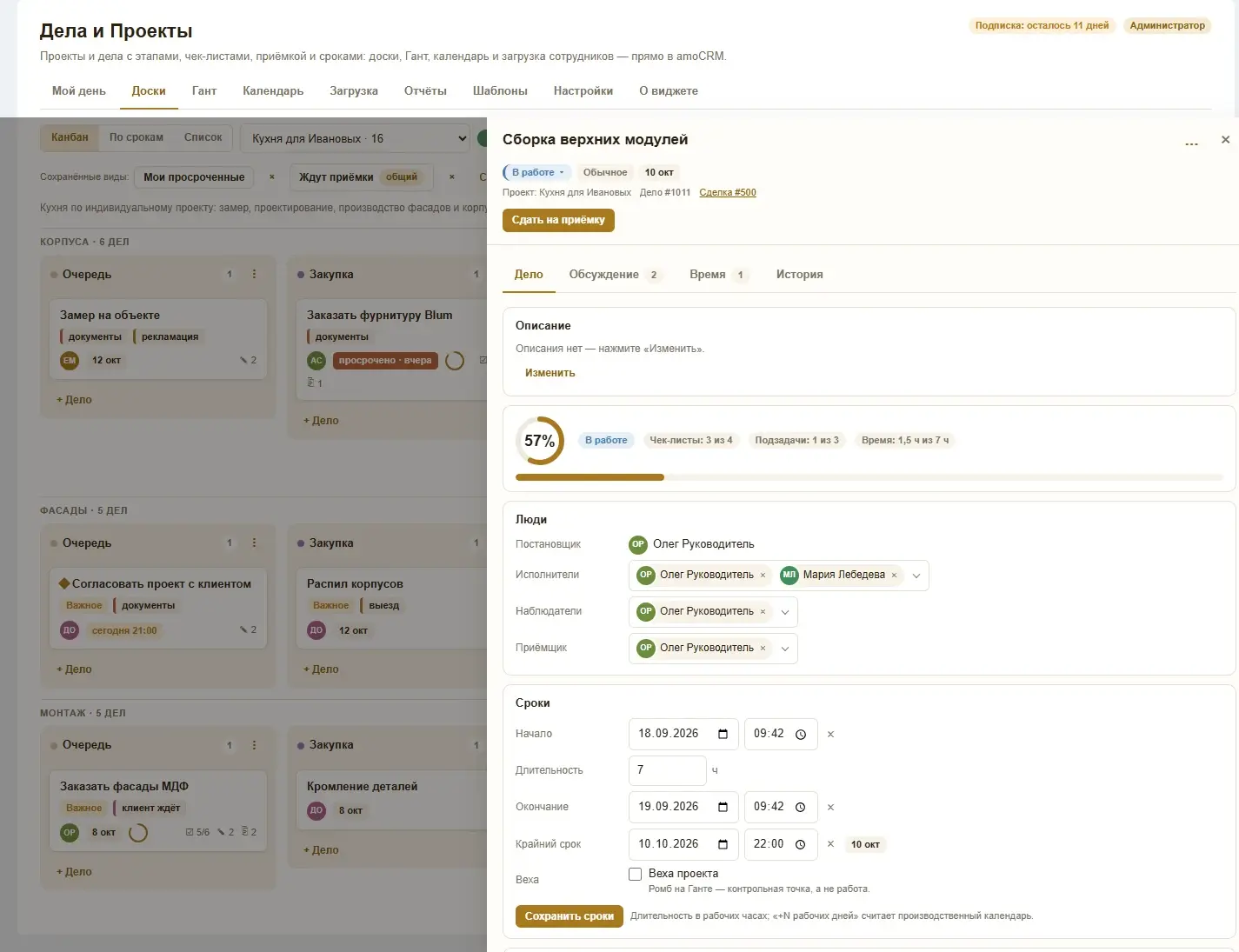Show the История tab
The width and height of the screenshot is (1239, 952).
point(800,275)
